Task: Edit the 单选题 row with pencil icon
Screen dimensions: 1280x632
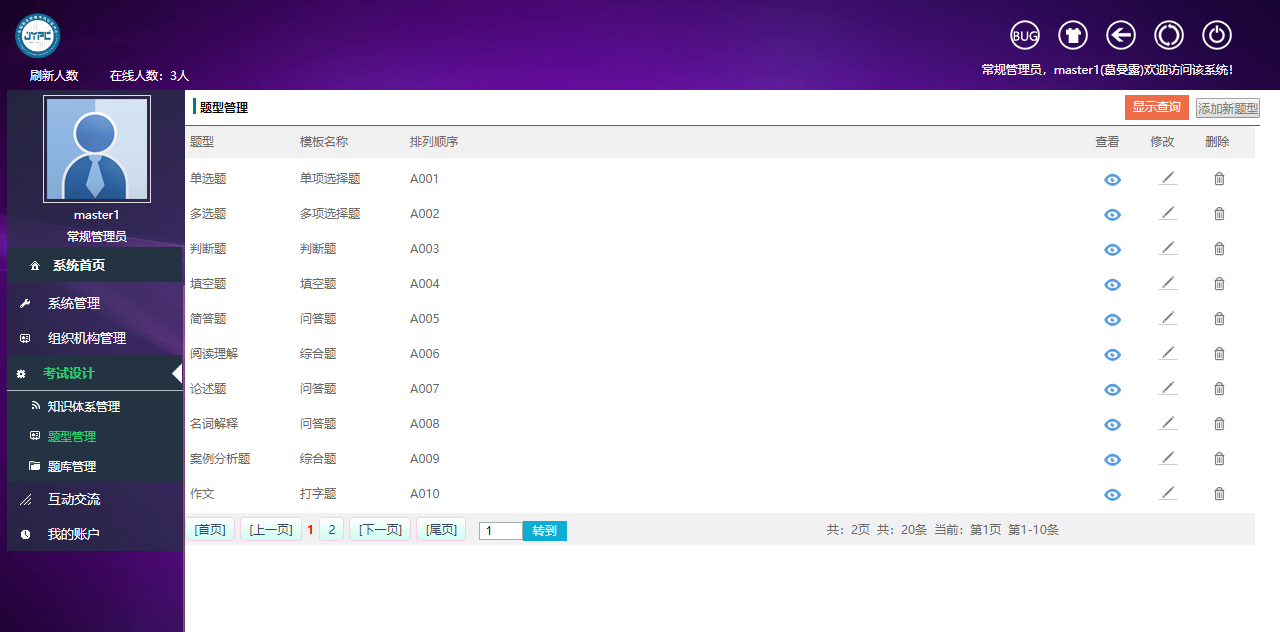Action: click(1168, 179)
